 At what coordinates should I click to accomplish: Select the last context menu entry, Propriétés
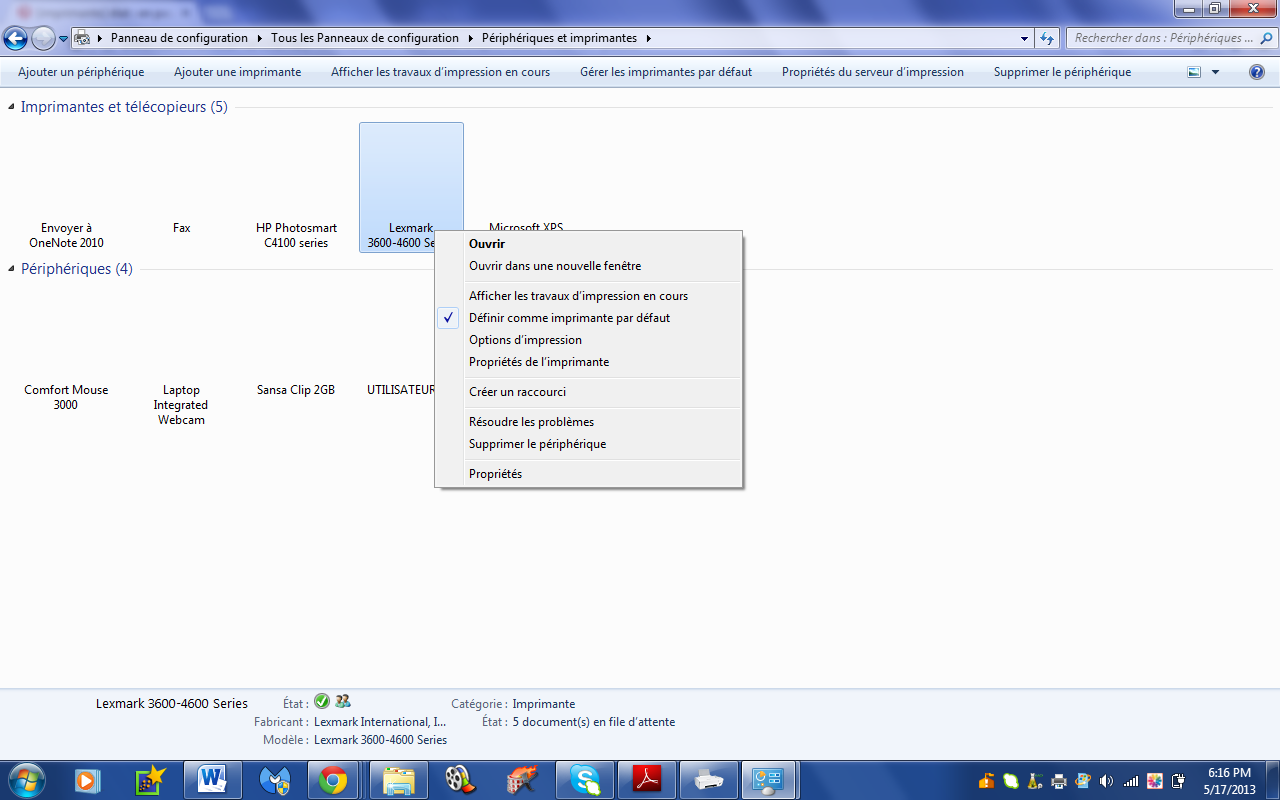[588, 474]
